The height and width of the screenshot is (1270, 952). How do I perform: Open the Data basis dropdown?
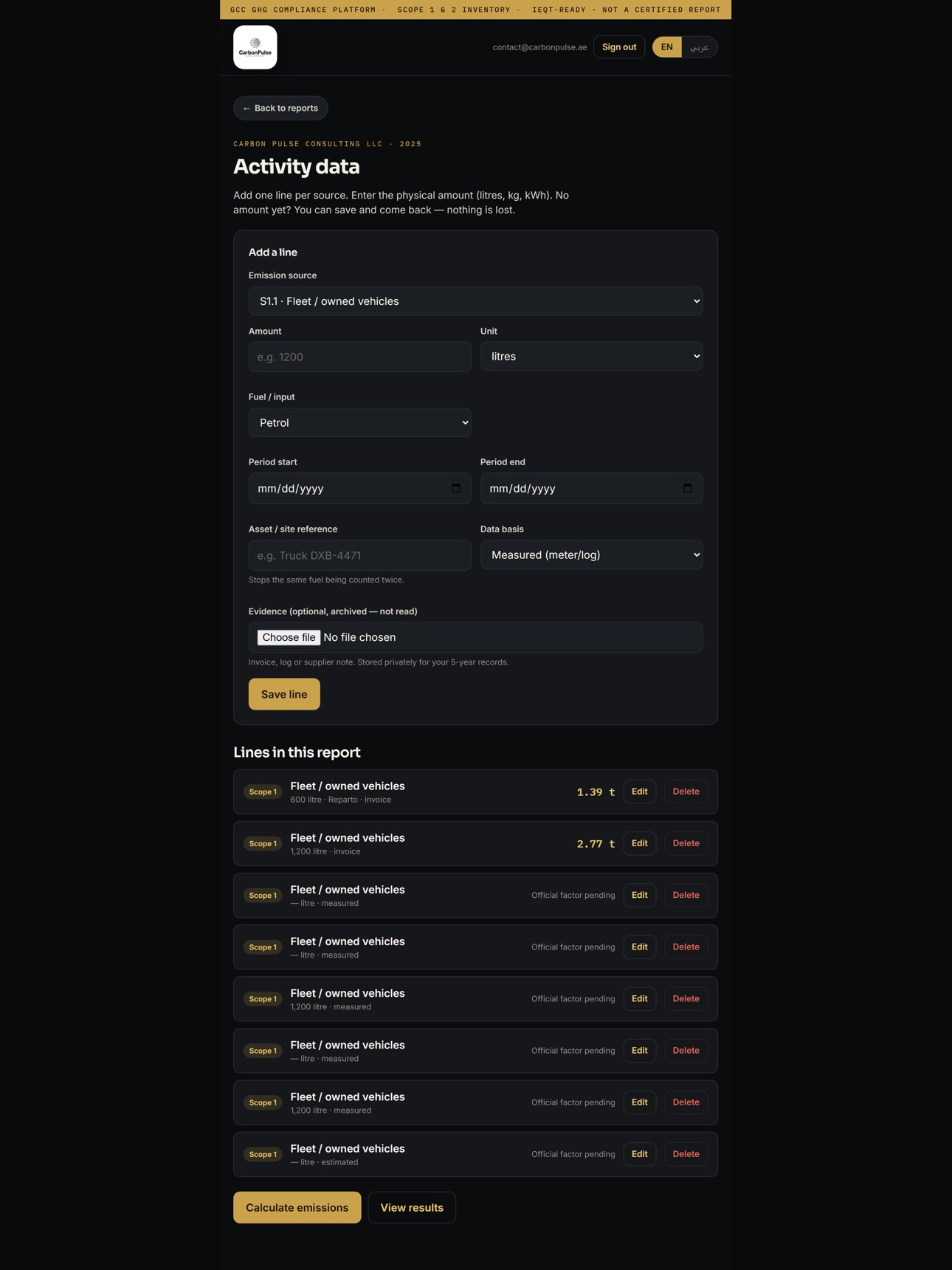click(591, 555)
